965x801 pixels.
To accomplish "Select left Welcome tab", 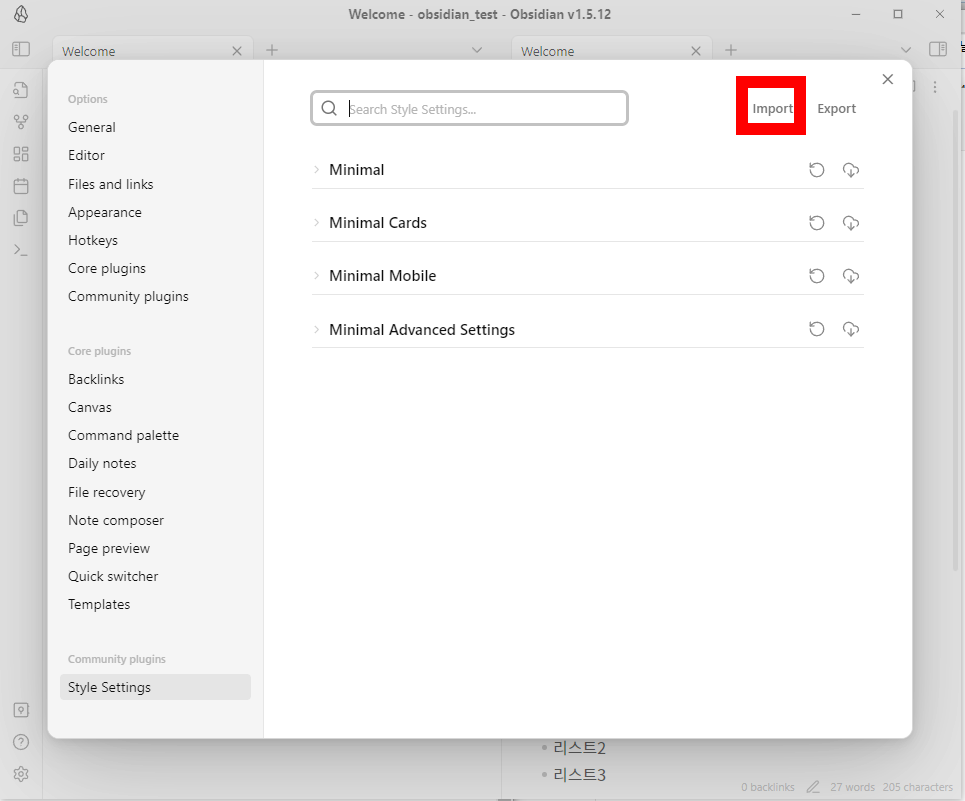I will [x=153, y=51].
